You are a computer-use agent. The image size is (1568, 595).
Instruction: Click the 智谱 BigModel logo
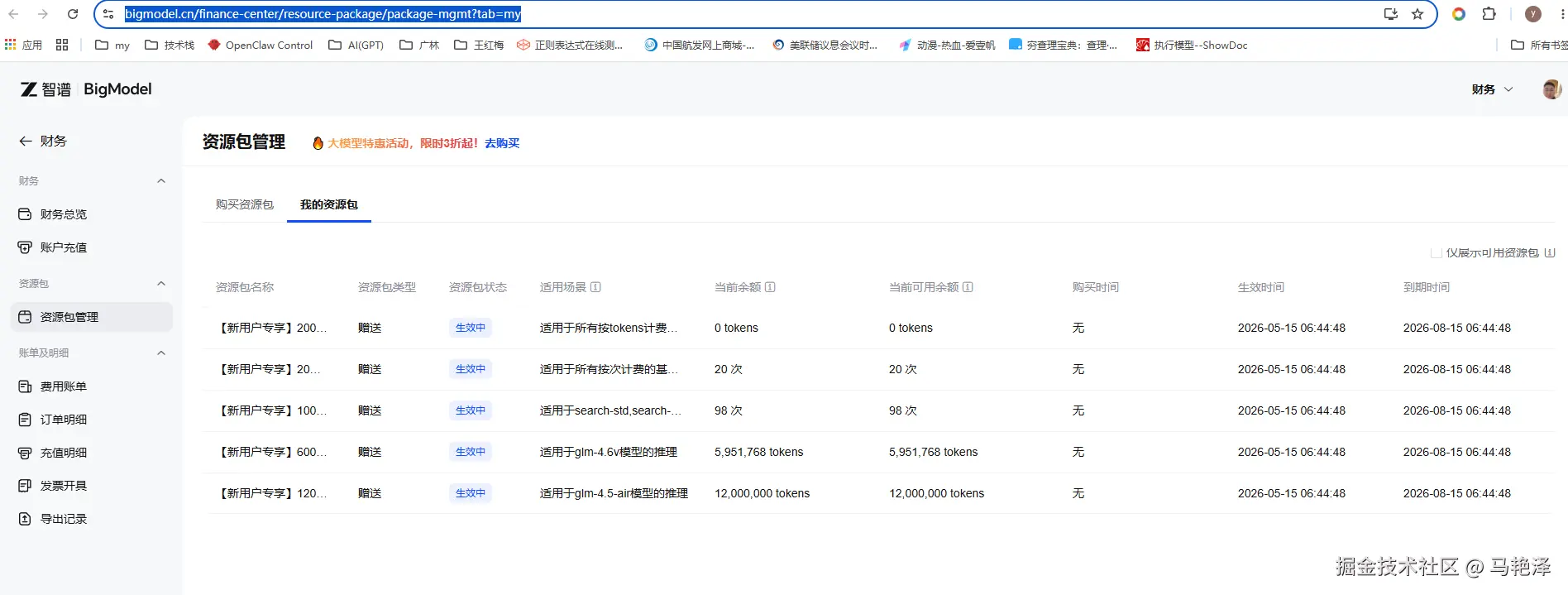pyautogui.click(x=86, y=89)
